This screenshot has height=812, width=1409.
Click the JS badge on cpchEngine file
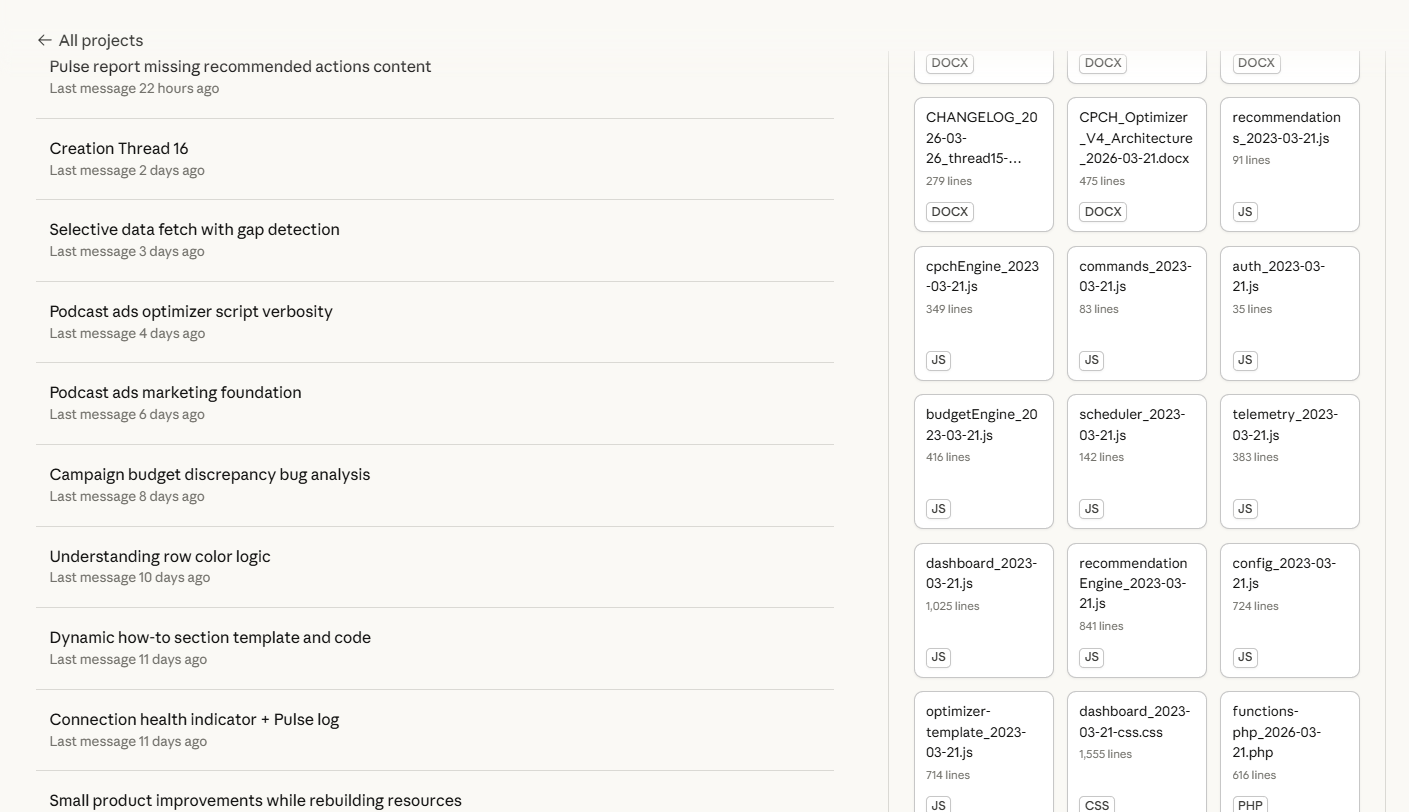click(938, 360)
